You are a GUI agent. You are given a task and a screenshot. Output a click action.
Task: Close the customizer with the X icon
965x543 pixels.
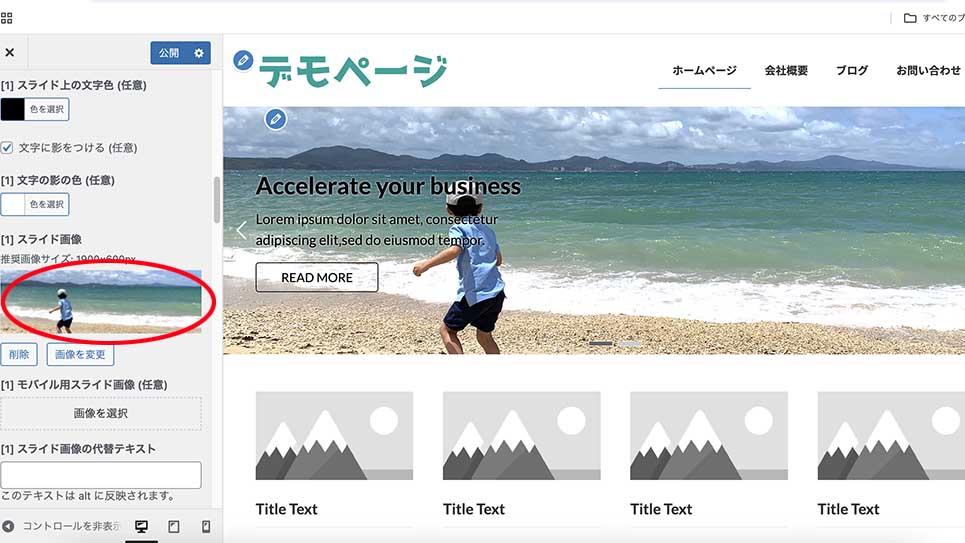(x=10, y=53)
